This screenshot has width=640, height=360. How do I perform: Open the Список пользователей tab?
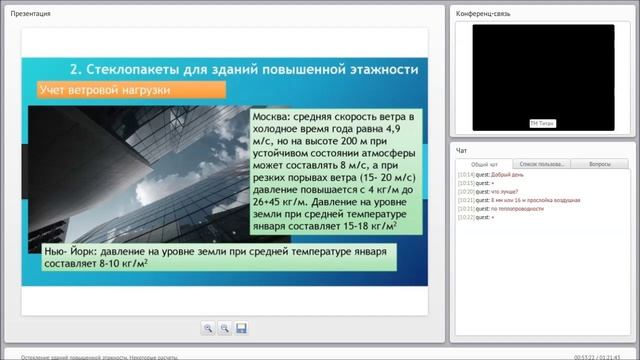(542, 164)
